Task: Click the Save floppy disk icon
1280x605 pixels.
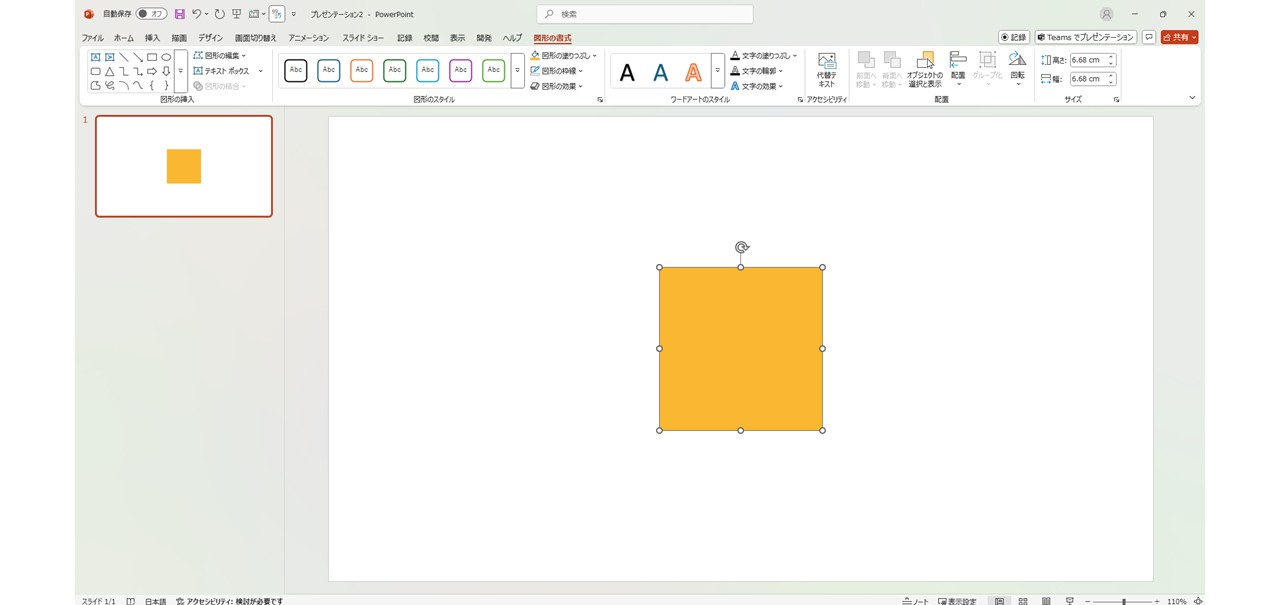Action: 180,14
